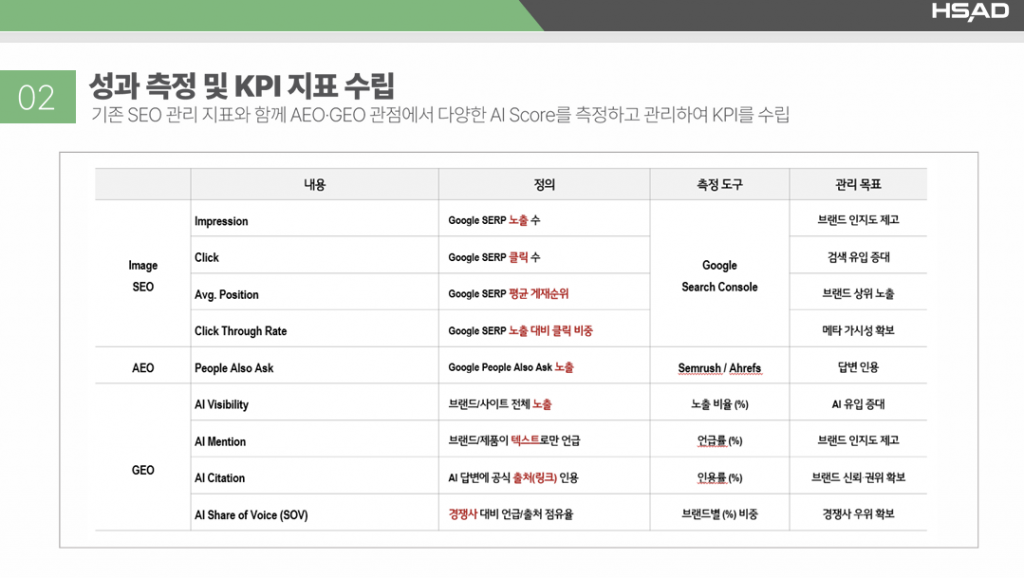
Task: Click the '경쟁사 우위 확보' goal cell
Action: point(858,514)
